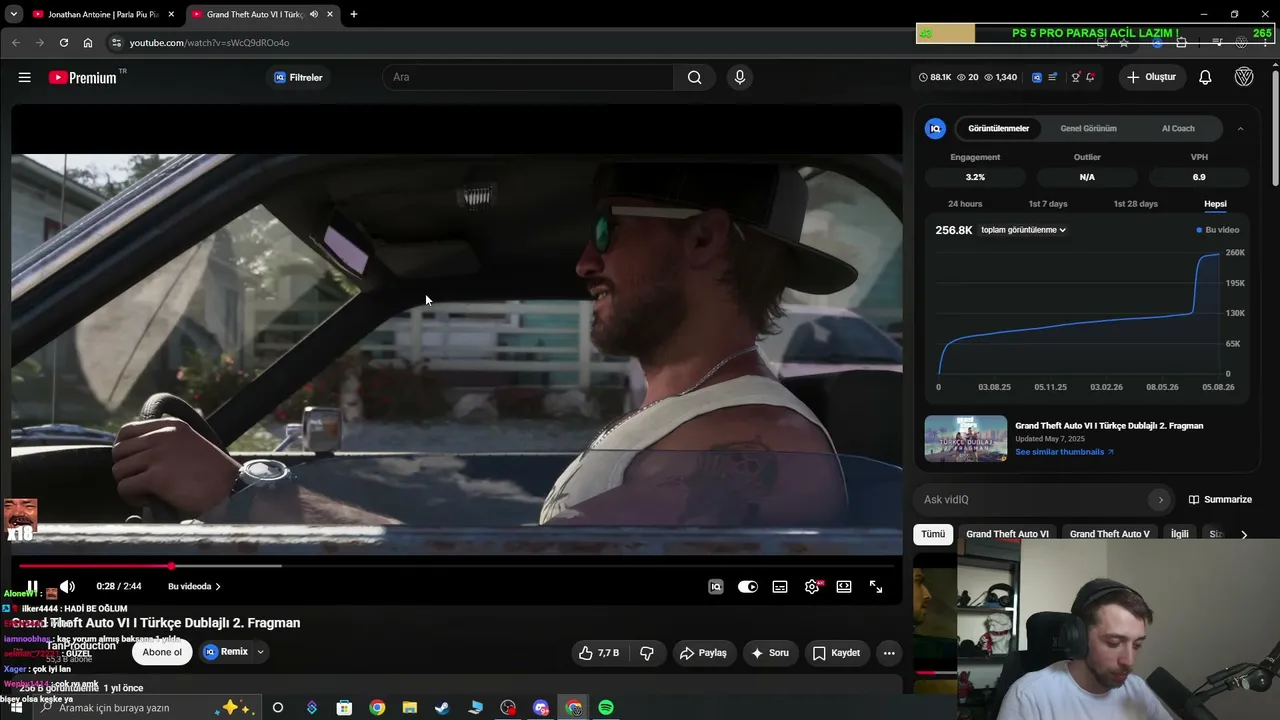Open the player settings gear

pos(812,587)
